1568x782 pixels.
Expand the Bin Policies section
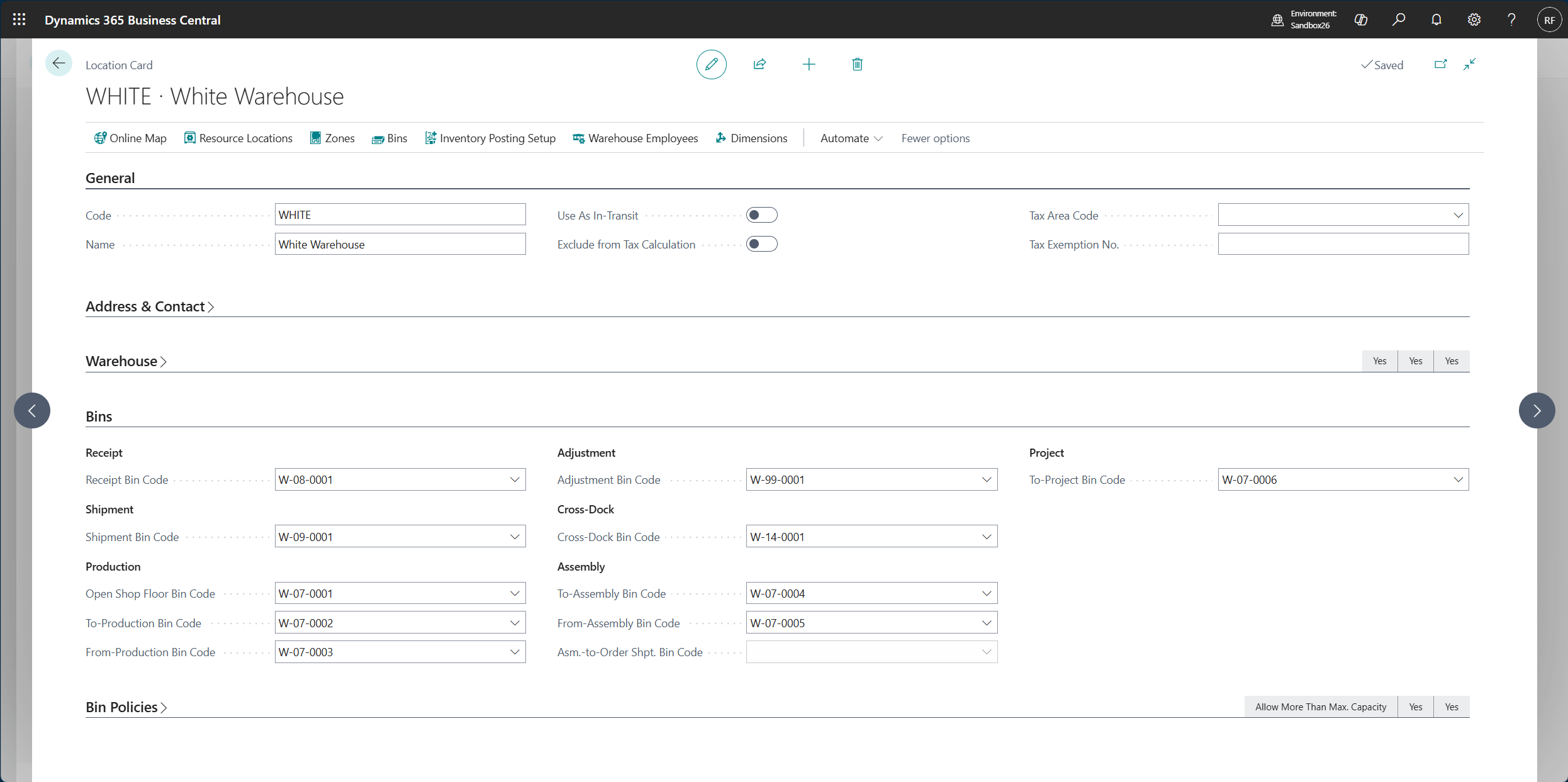(126, 707)
